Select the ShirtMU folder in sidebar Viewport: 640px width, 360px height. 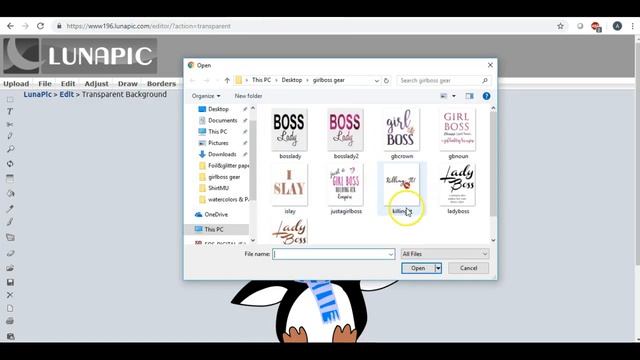218,188
